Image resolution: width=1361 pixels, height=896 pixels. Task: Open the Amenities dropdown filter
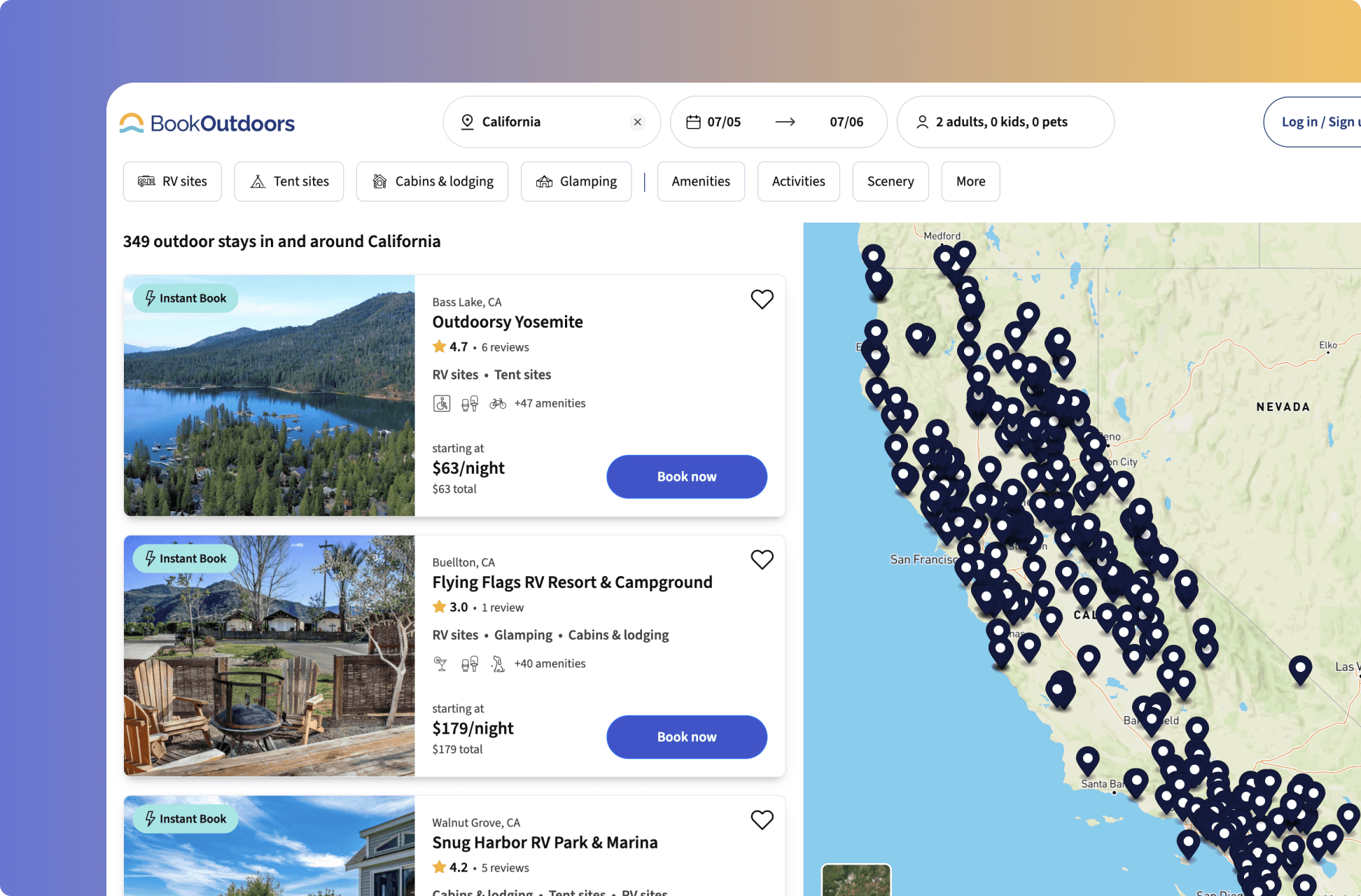pyautogui.click(x=701, y=181)
